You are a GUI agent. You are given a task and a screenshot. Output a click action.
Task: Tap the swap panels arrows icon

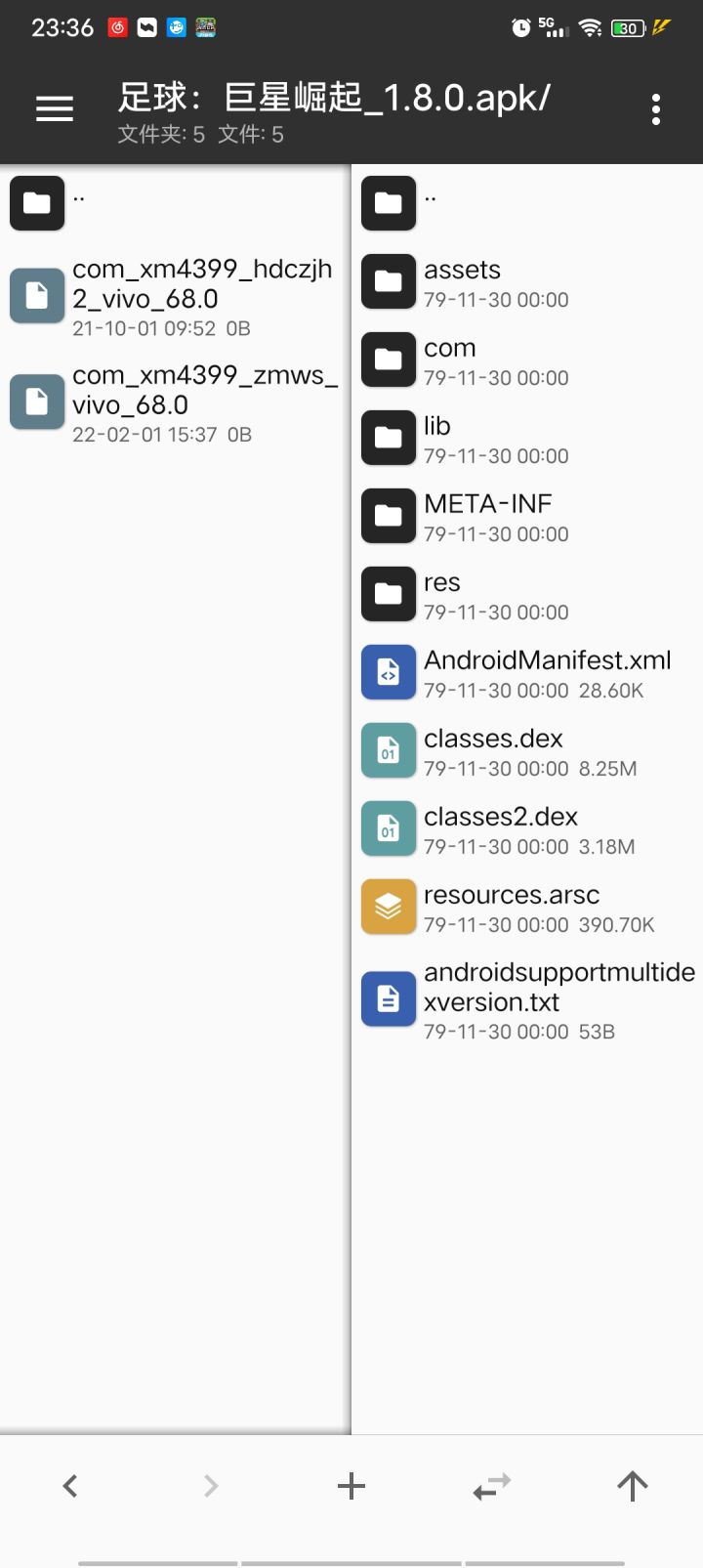click(x=492, y=1486)
